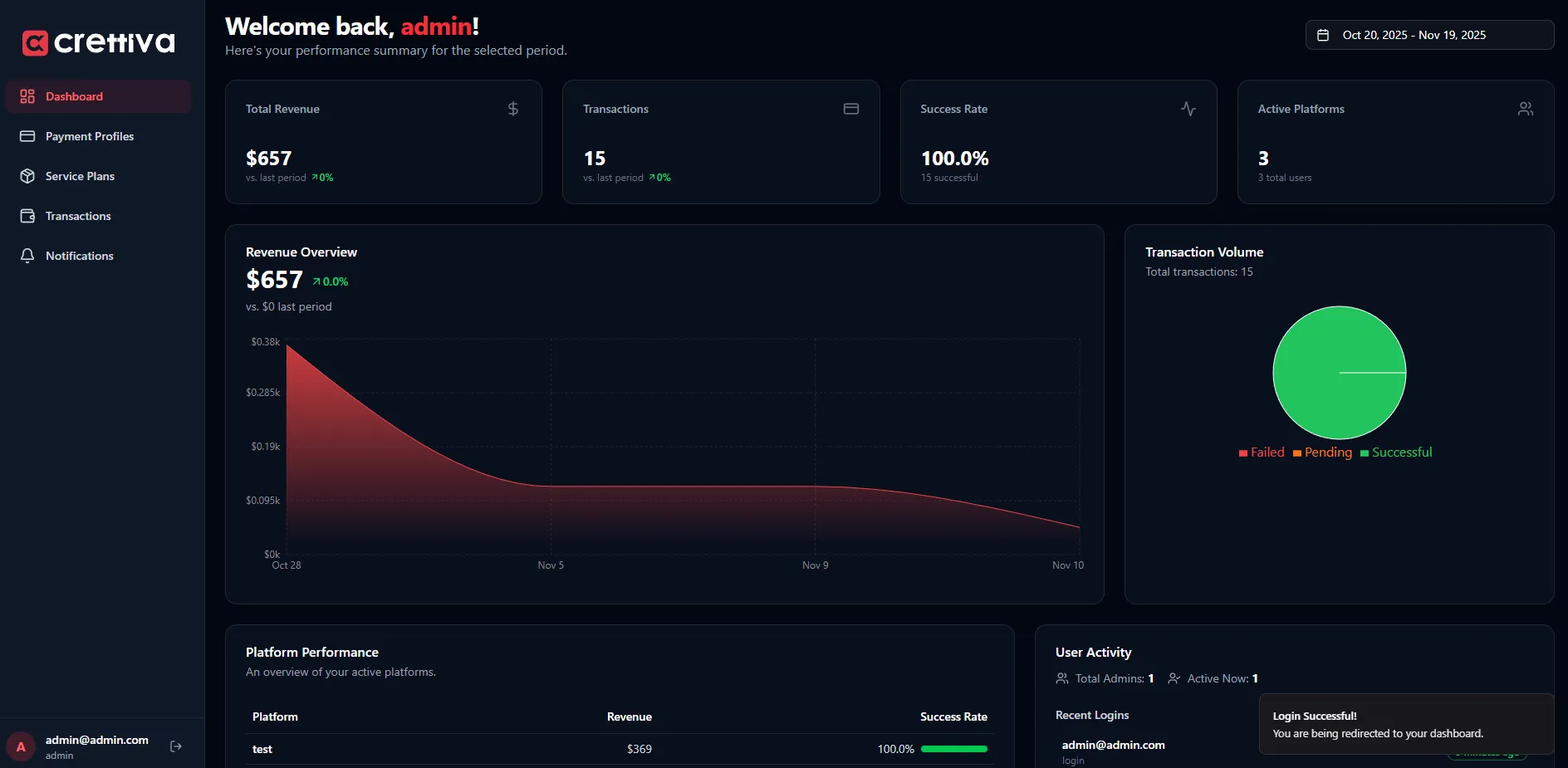Click the logout icon beside admin@admin.com

[x=176, y=746]
